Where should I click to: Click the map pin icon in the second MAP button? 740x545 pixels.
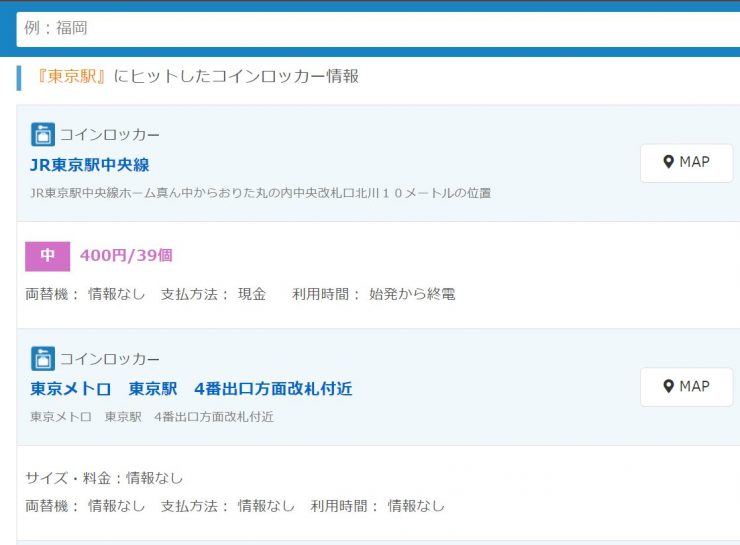point(669,387)
